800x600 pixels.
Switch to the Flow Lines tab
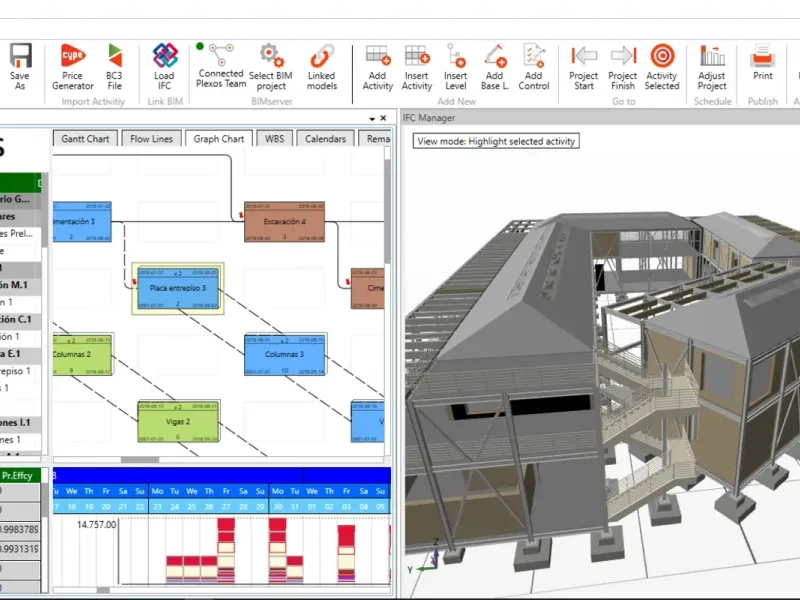[152, 139]
